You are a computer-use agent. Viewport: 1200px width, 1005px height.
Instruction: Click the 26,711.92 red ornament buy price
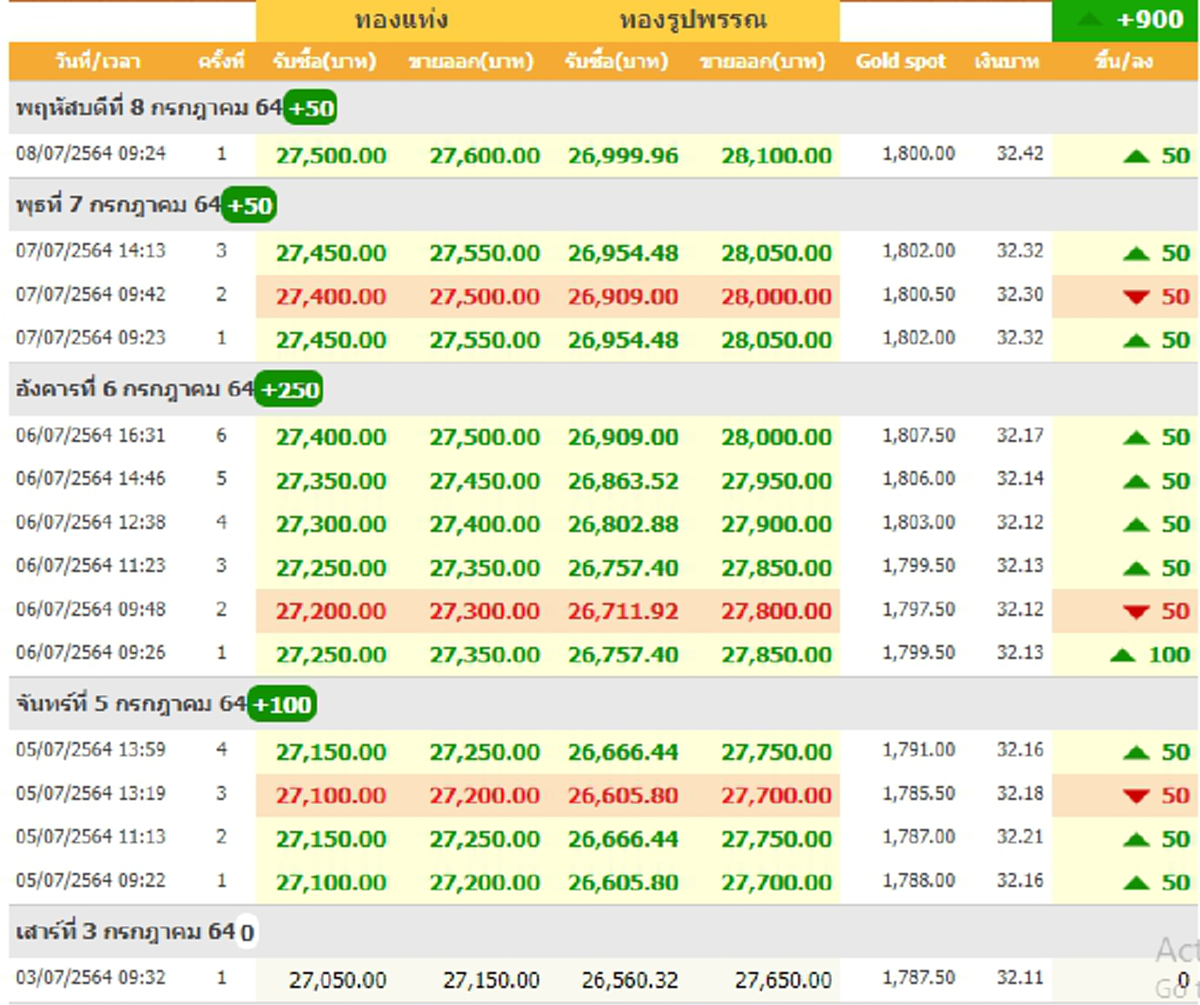click(623, 611)
